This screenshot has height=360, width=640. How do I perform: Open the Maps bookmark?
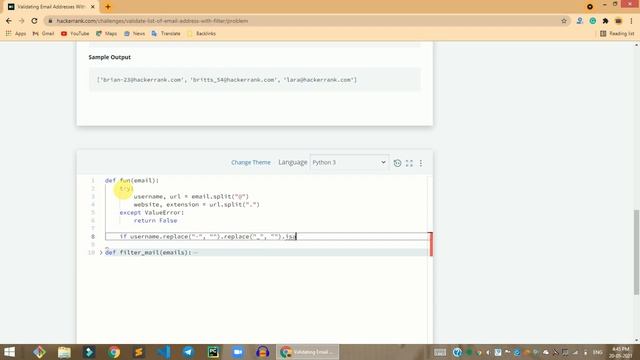click(106, 33)
